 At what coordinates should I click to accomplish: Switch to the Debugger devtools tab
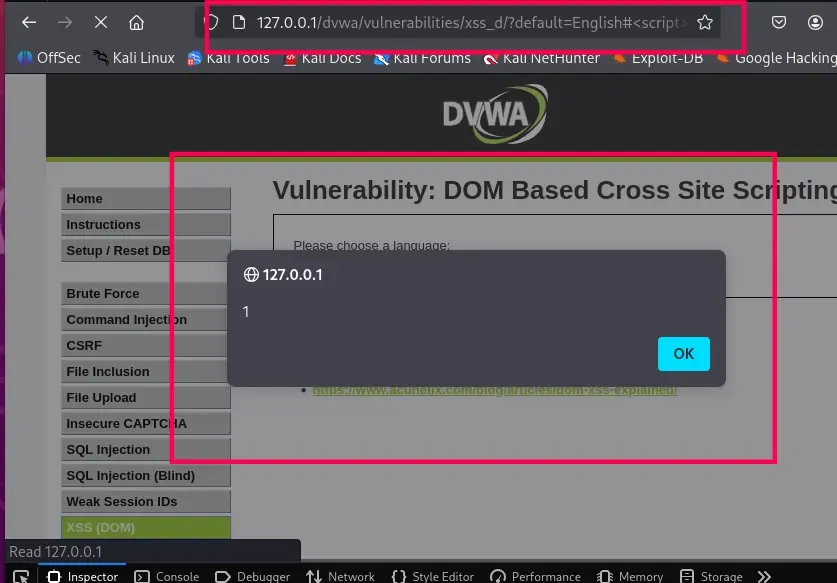(x=252, y=577)
